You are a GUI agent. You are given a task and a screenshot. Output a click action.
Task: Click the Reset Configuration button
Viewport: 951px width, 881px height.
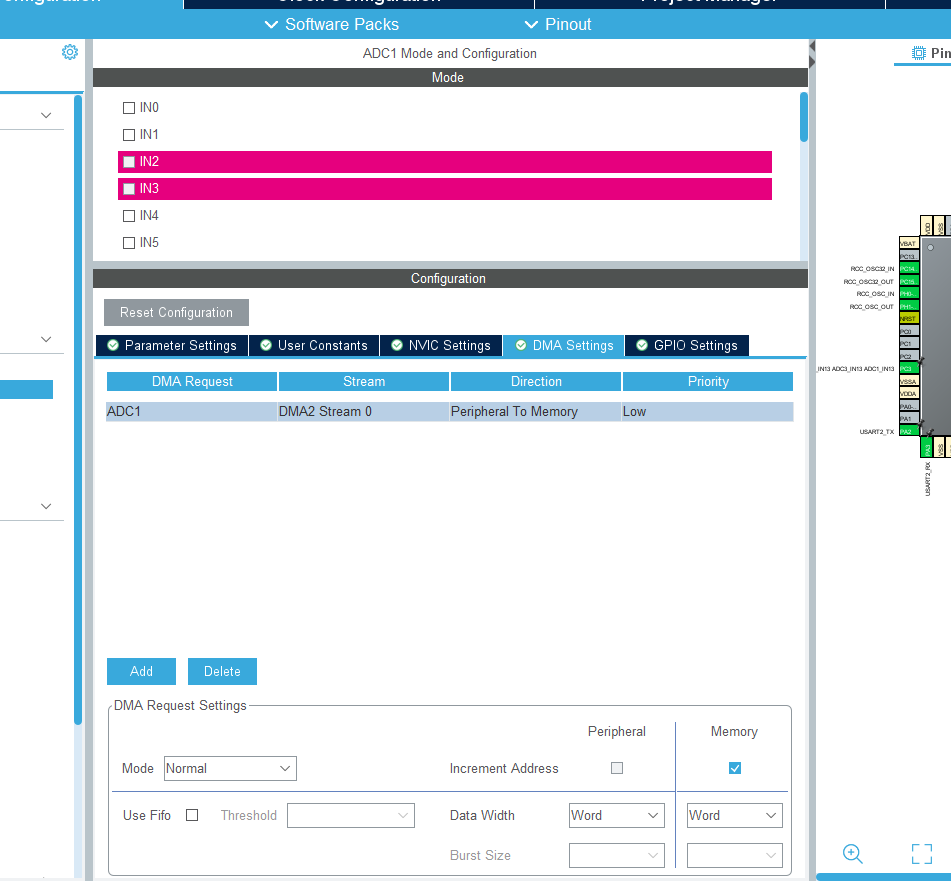176,312
